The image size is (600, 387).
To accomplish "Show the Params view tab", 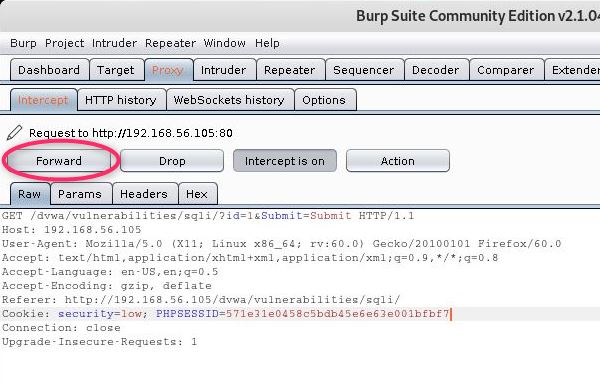I will coord(81,194).
